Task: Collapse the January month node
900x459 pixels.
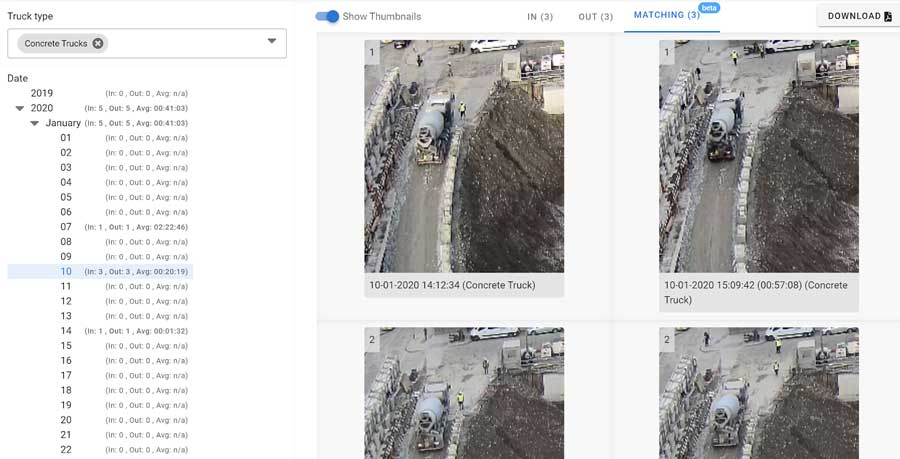Action: point(34,123)
